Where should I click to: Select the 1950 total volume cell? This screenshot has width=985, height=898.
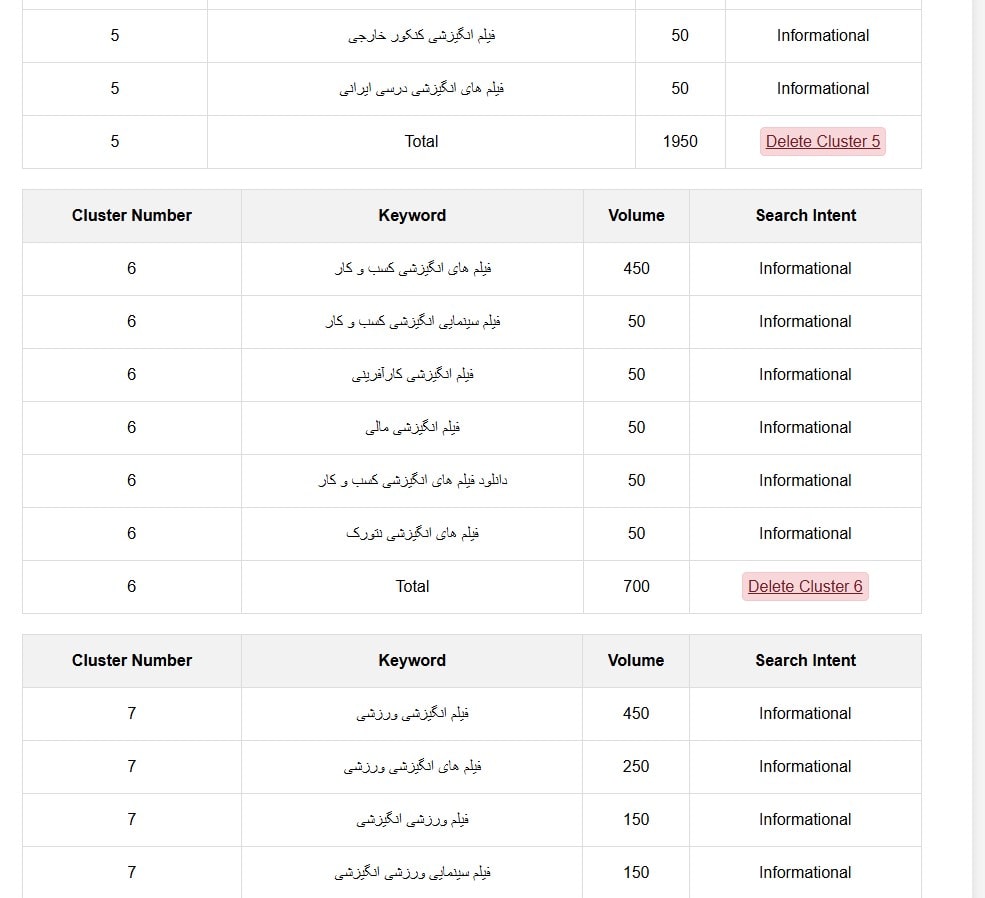pos(680,141)
